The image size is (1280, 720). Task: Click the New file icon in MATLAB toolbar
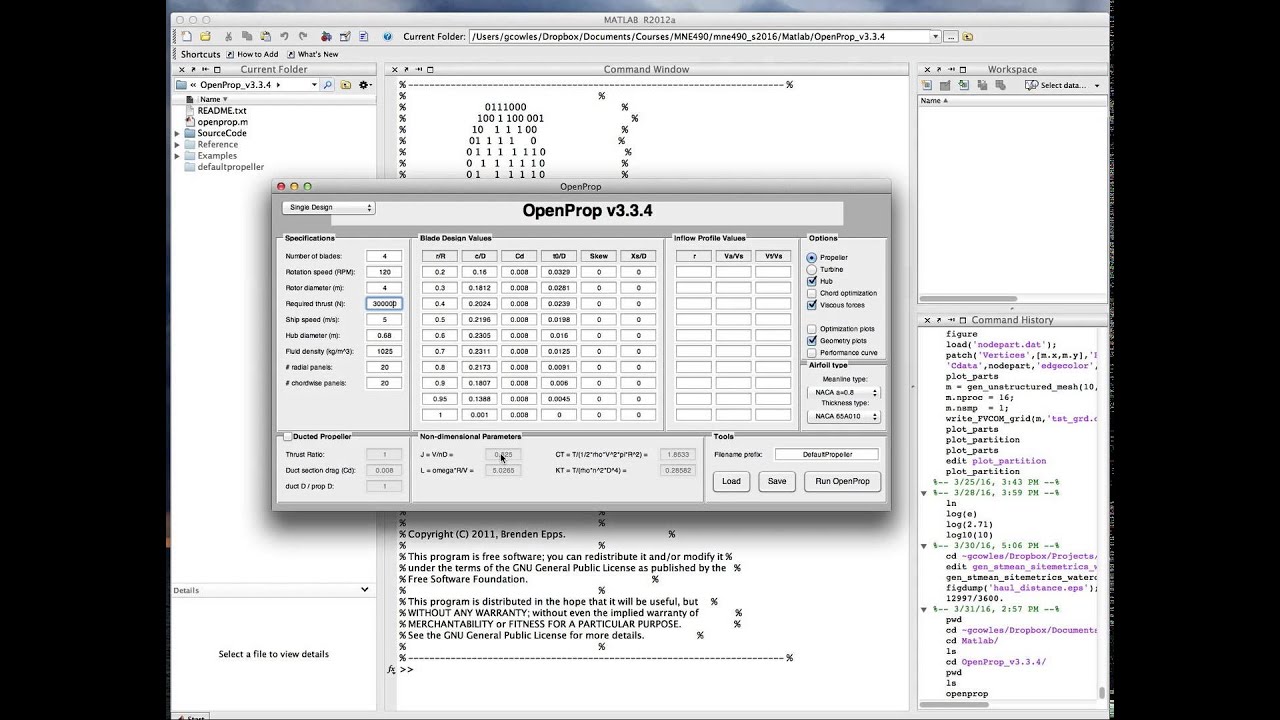[186, 36]
